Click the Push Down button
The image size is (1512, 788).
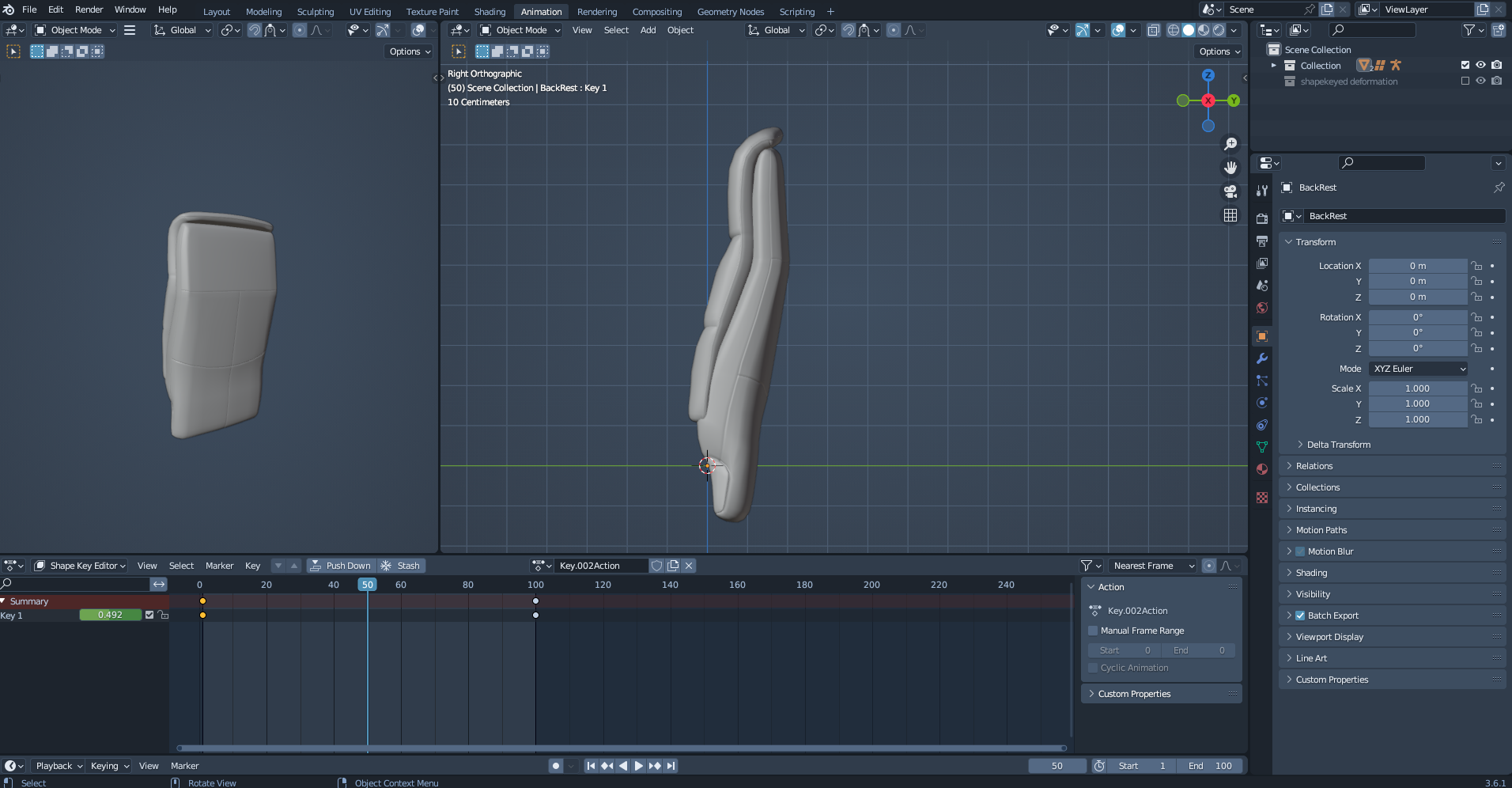tap(341, 566)
